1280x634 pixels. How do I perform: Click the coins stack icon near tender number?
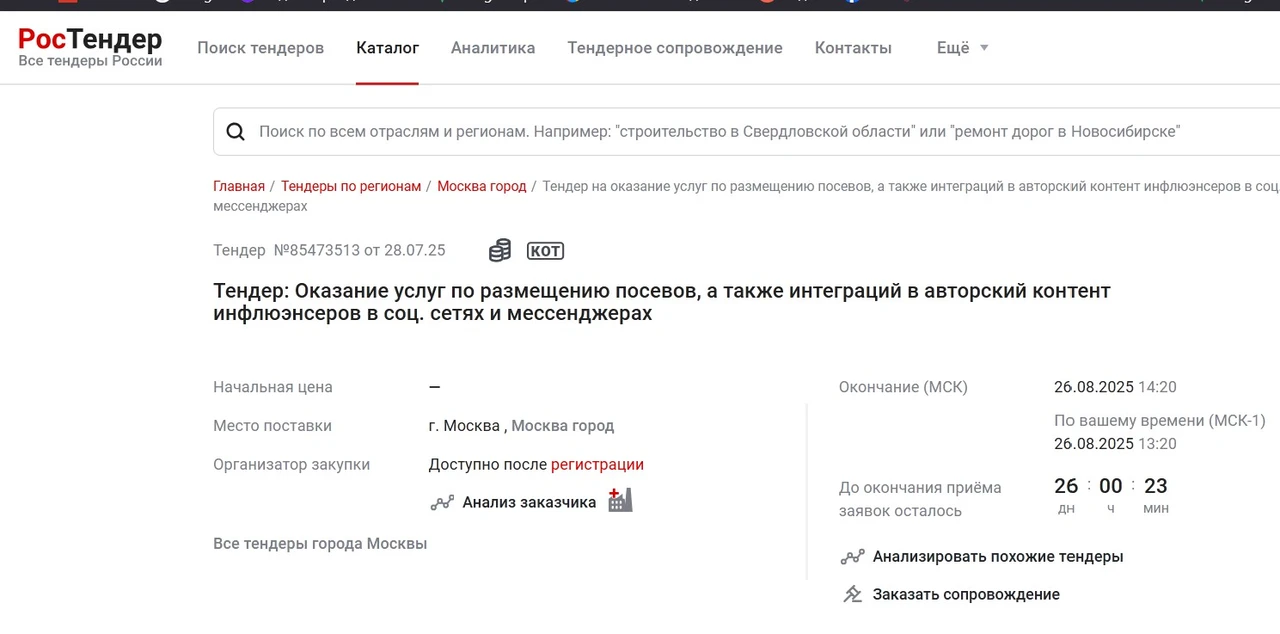(x=500, y=250)
